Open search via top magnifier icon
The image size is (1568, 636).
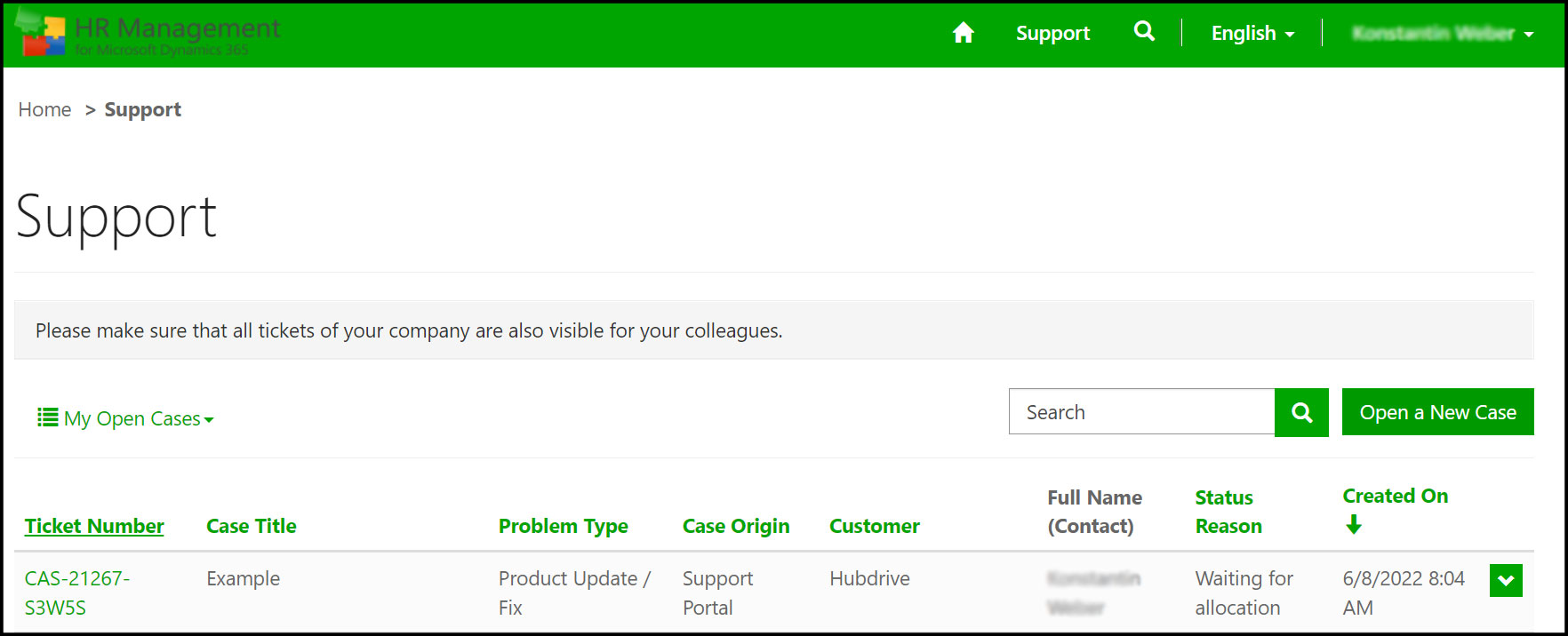coord(1144,33)
